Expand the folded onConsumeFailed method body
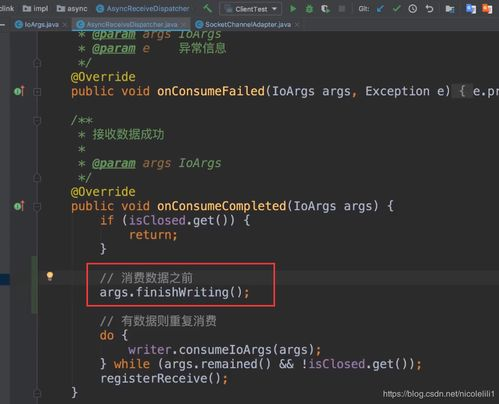 [x=37, y=92]
